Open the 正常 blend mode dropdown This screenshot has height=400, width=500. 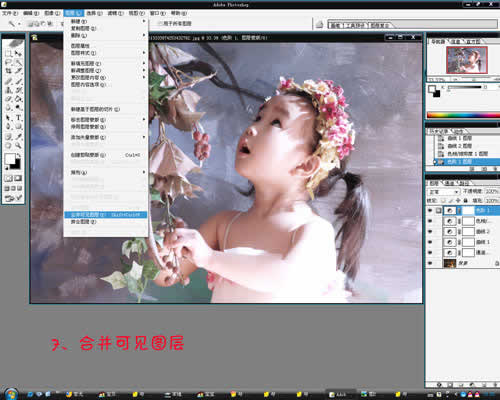[444, 192]
